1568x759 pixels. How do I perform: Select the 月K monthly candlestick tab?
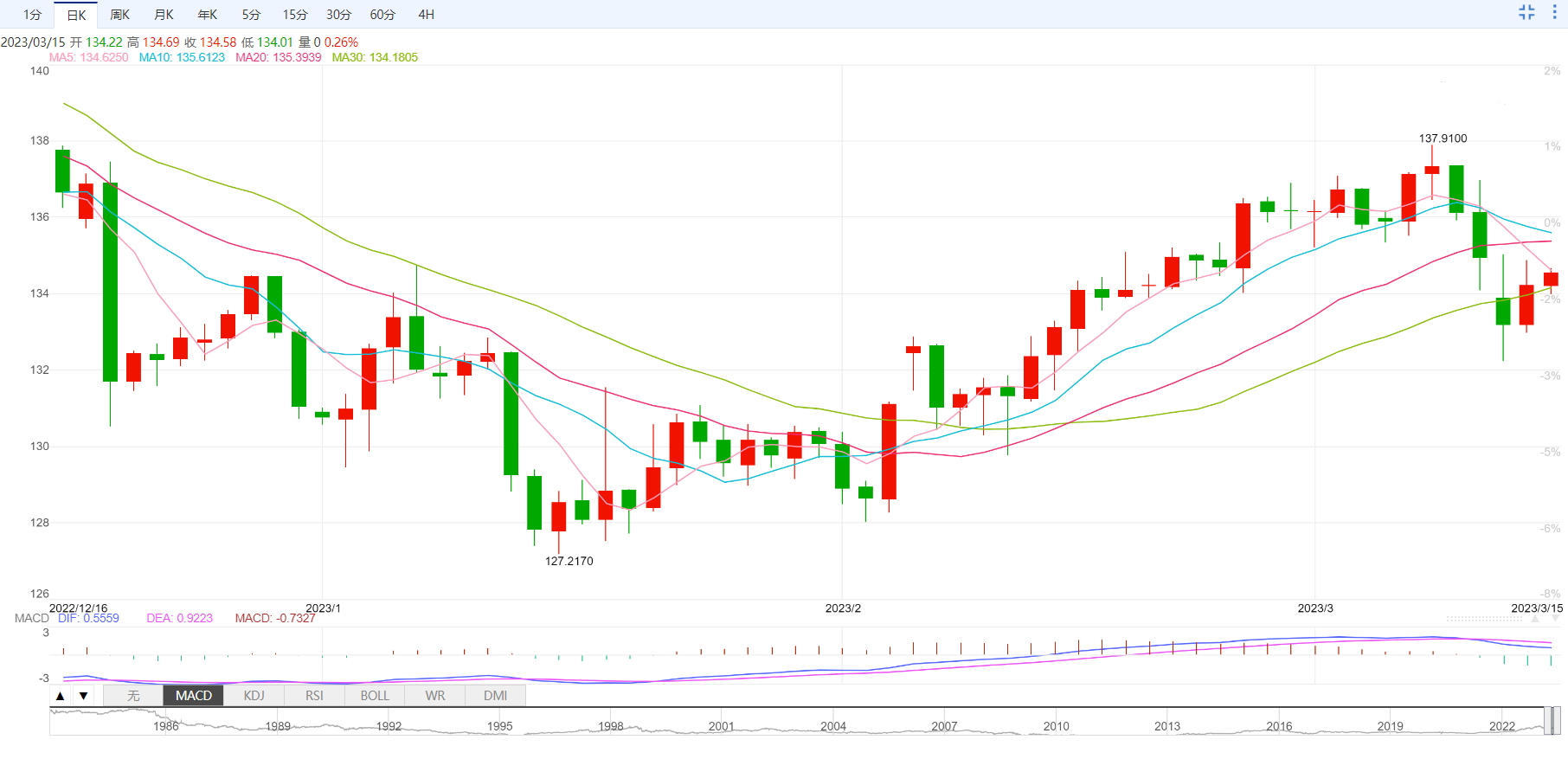(164, 15)
